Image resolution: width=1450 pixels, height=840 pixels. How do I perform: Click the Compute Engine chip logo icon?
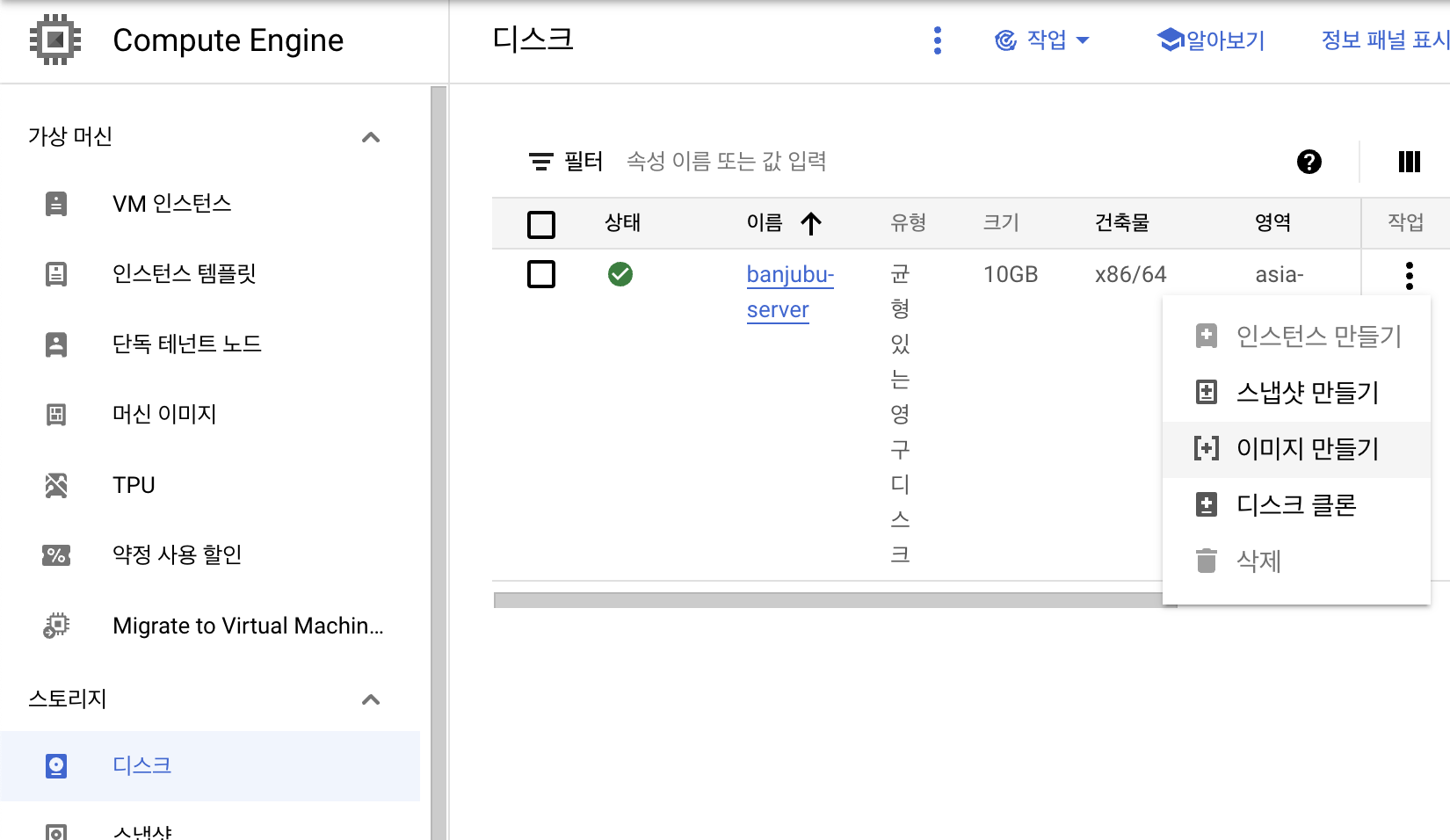[55, 40]
